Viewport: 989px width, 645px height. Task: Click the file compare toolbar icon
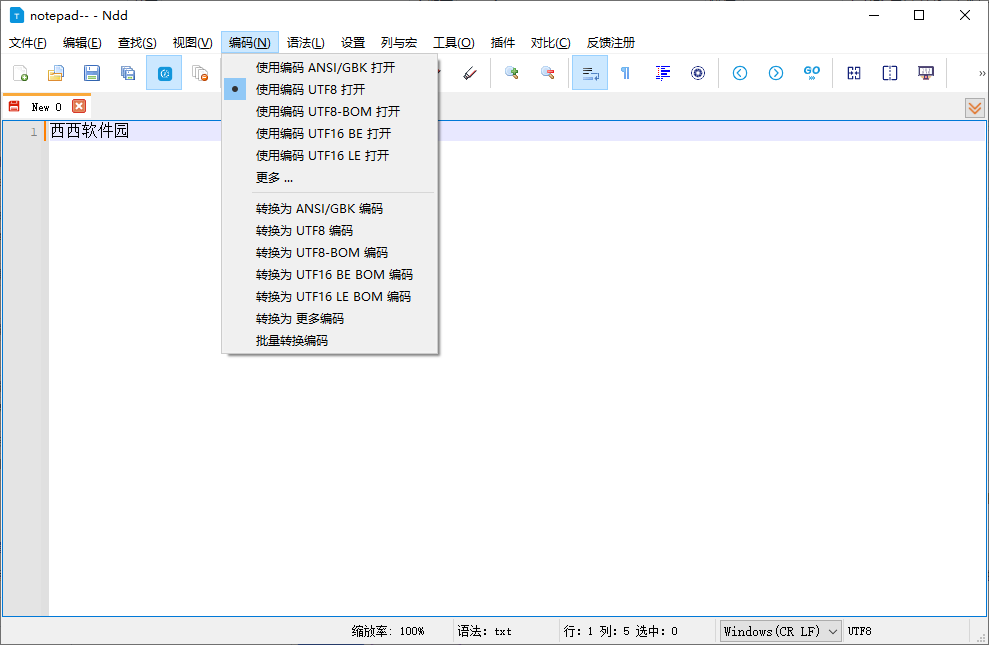tap(854, 73)
